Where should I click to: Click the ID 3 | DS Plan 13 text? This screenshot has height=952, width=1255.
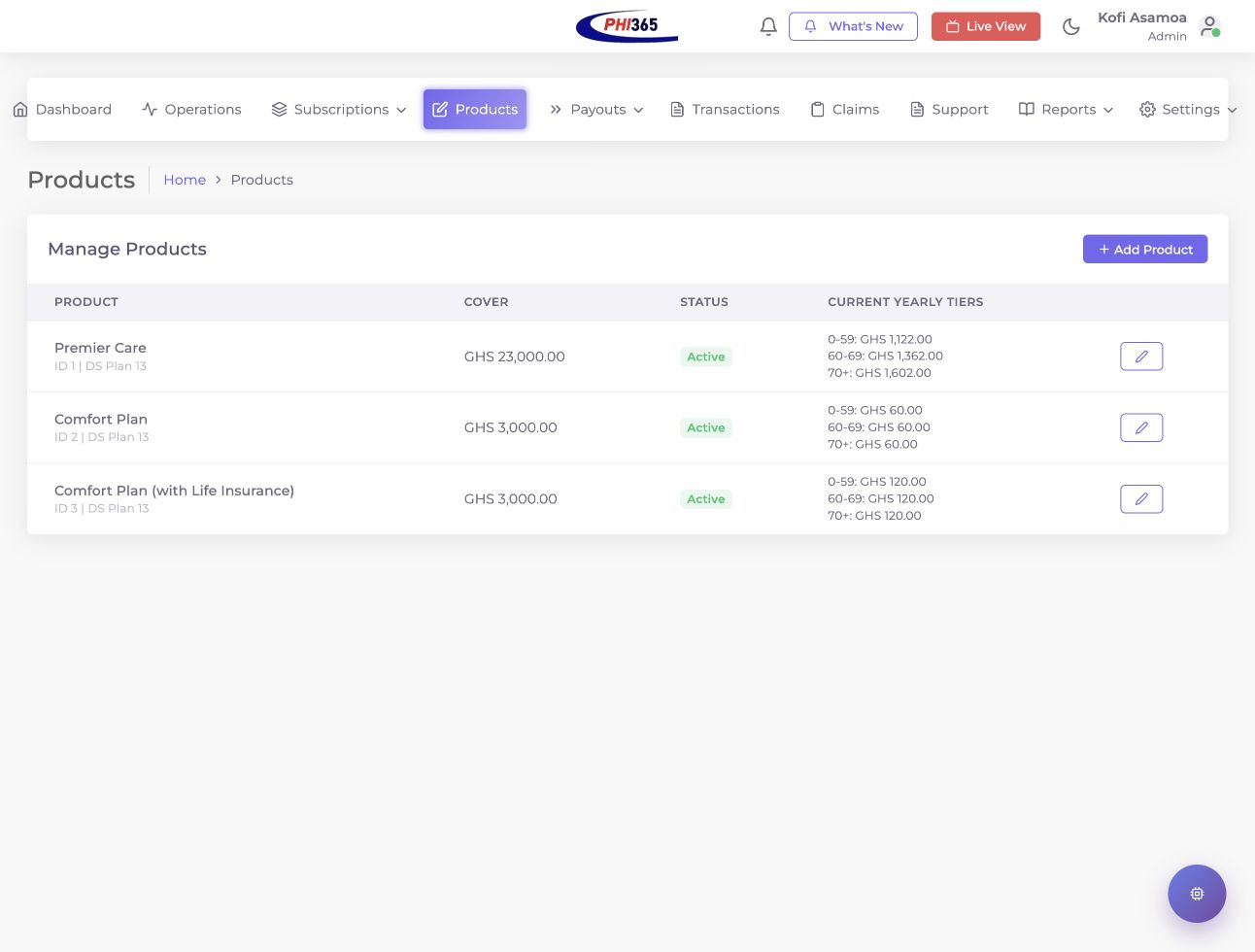click(102, 508)
